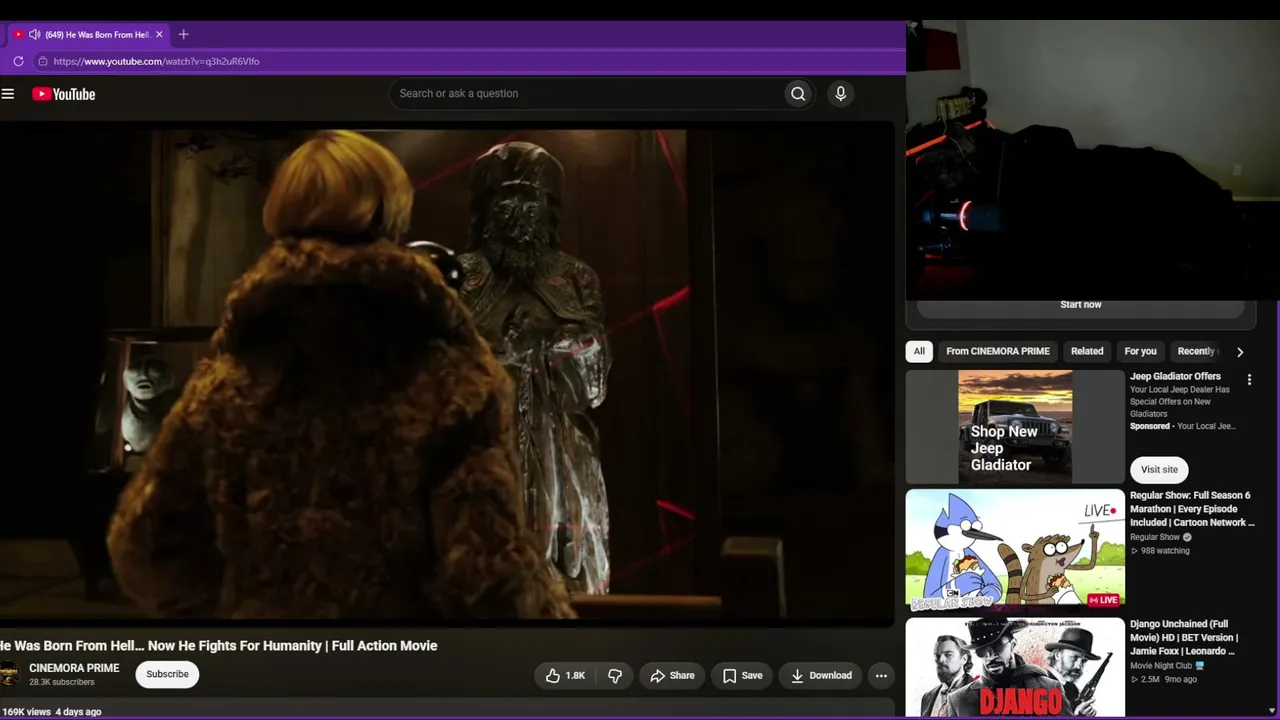Screen dimensions: 1280x720
Task: Click the 28.3K subscribers count
Action: click(x=62, y=683)
